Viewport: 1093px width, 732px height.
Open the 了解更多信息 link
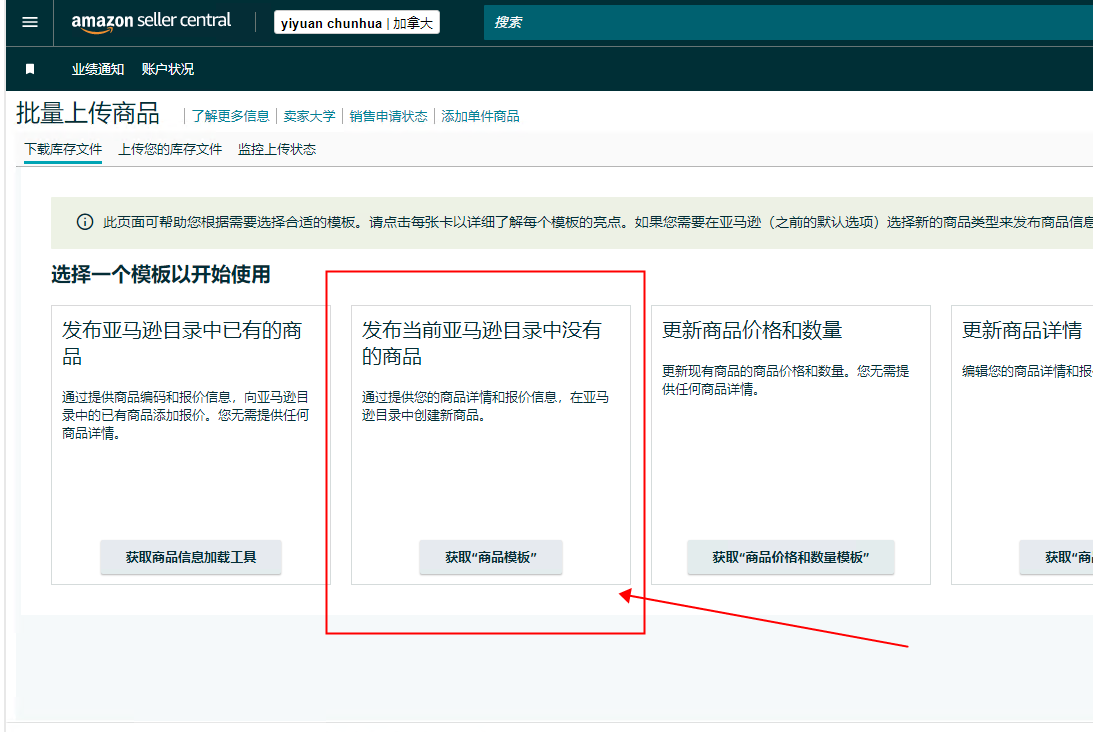pyautogui.click(x=230, y=116)
